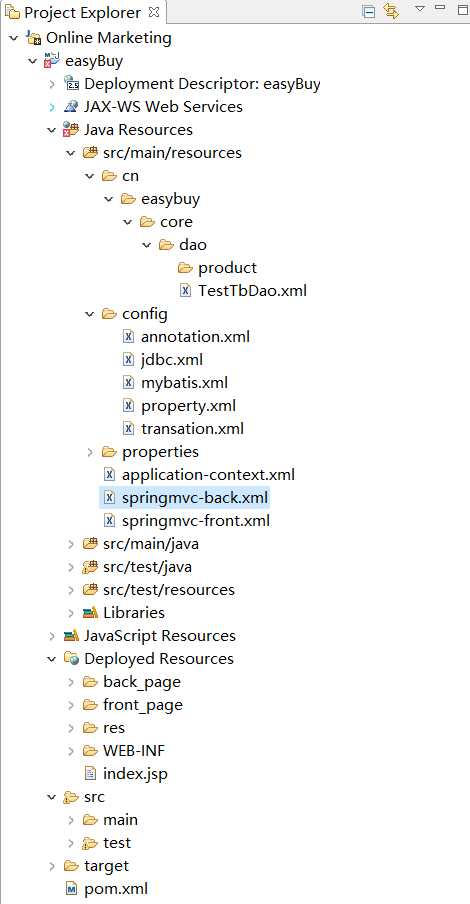Click the src/main/resources package icon

[91, 153]
